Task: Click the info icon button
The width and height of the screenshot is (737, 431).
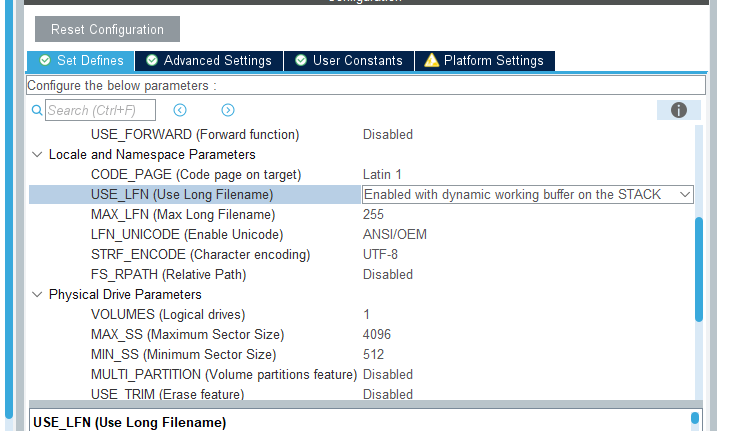Action: [x=679, y=110]
